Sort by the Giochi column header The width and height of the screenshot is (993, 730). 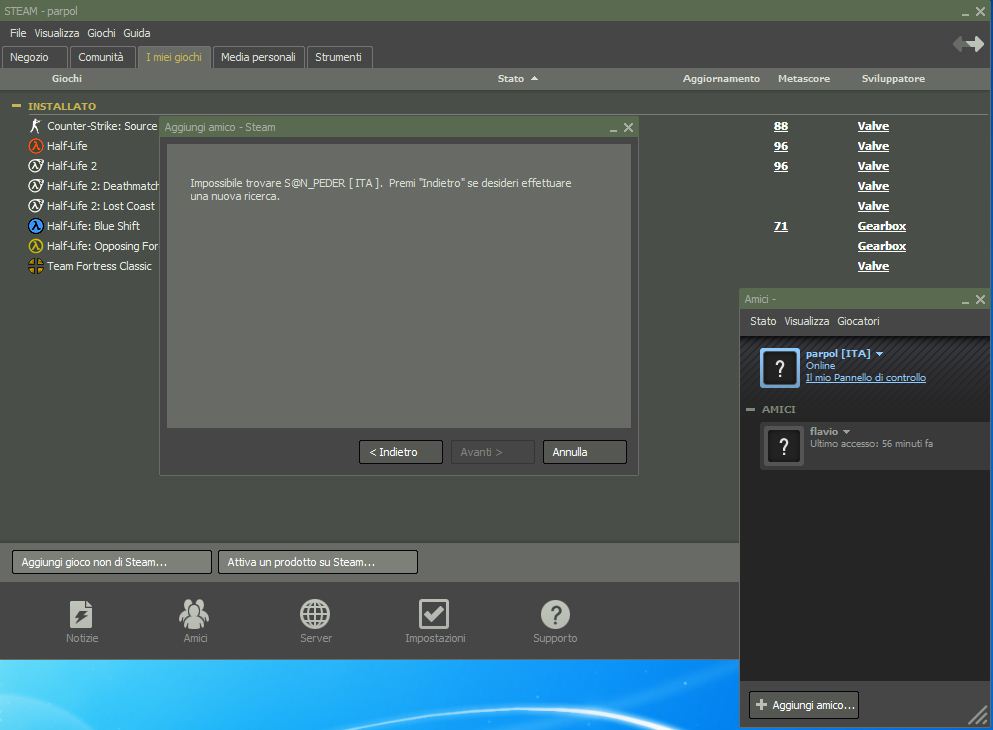pyautogui.click(x=66, y=79)
